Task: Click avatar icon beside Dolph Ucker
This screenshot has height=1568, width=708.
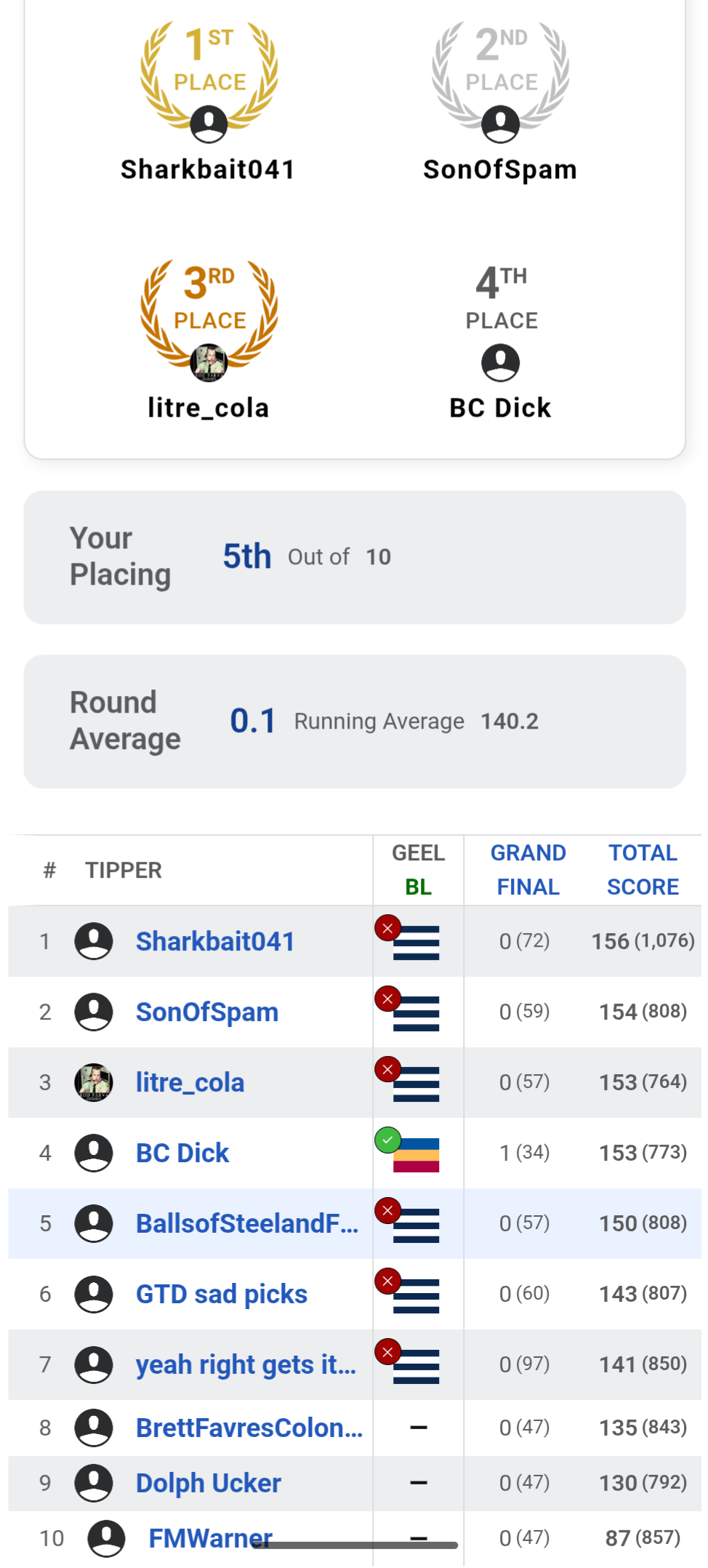Action: pyautogui.click(x=94, y=1483)
